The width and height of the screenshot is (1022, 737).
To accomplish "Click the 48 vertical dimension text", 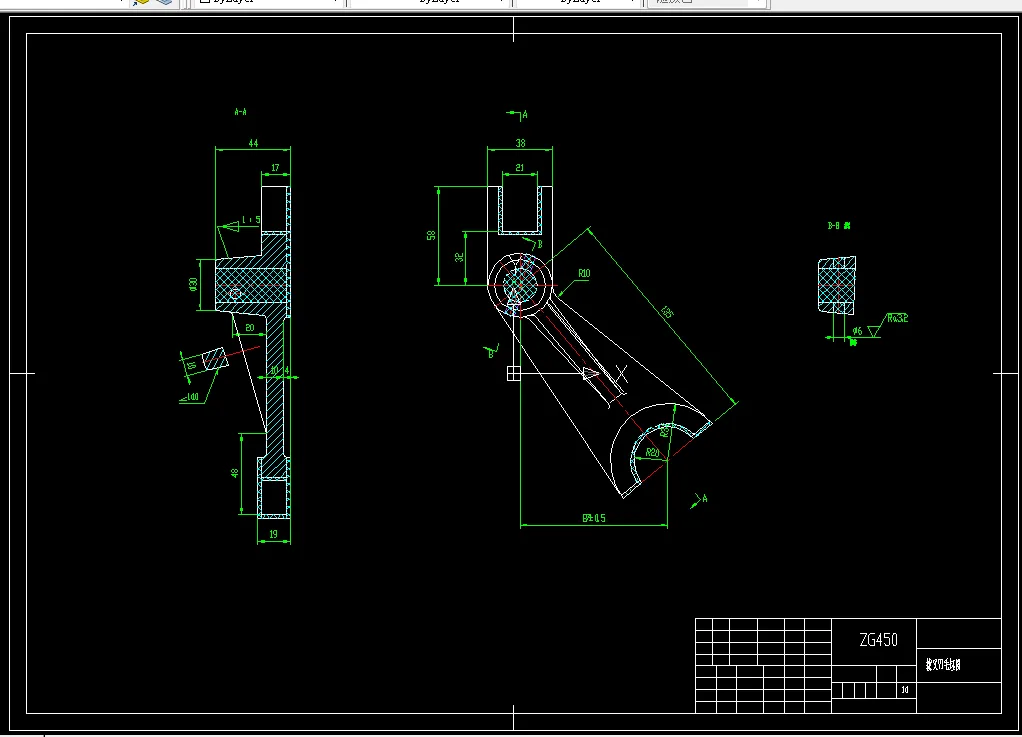I will [x=235, y=473].
